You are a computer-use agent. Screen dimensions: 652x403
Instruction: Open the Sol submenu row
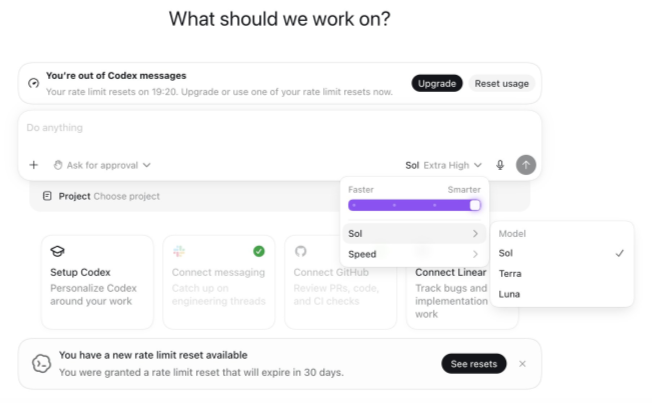[414, 234]
